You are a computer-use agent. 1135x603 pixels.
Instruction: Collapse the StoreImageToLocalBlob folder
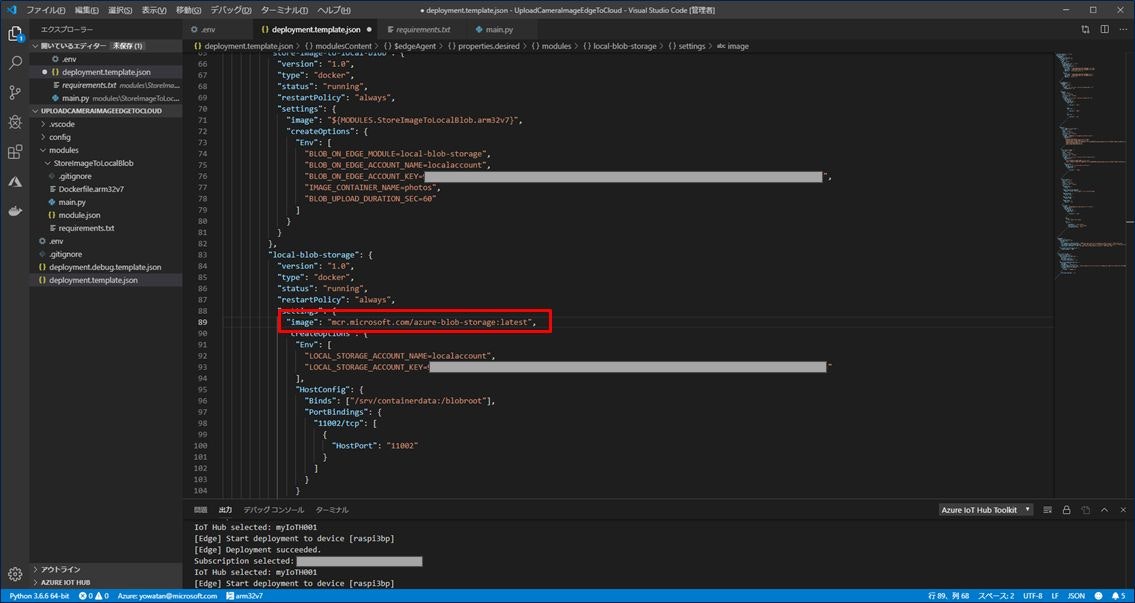coord(86,162)
